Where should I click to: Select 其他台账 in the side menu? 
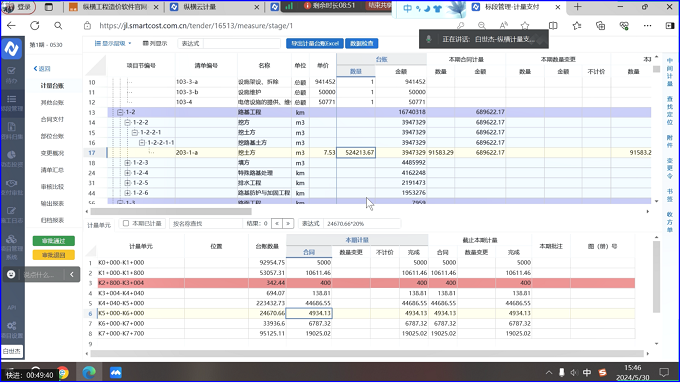[x=52, y=102]
